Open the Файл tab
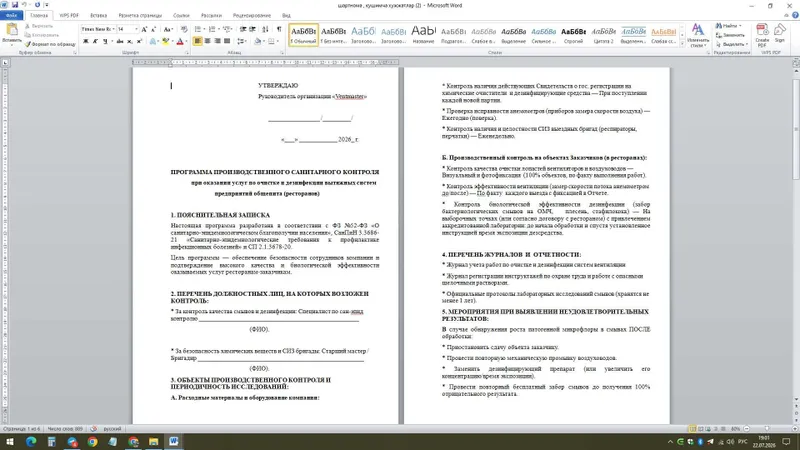 tap(11, 15)
